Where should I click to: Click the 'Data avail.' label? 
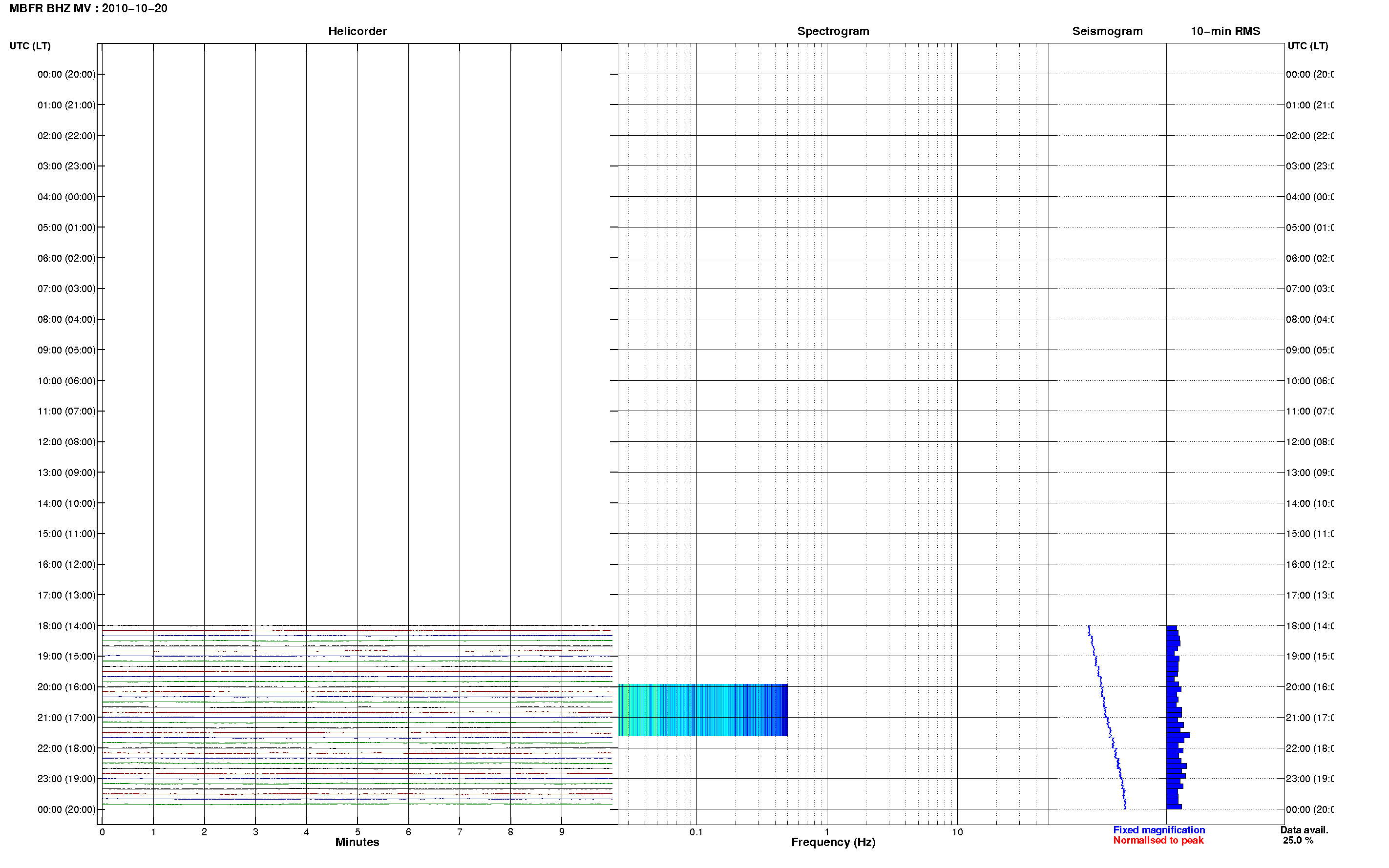point(1304,830)
